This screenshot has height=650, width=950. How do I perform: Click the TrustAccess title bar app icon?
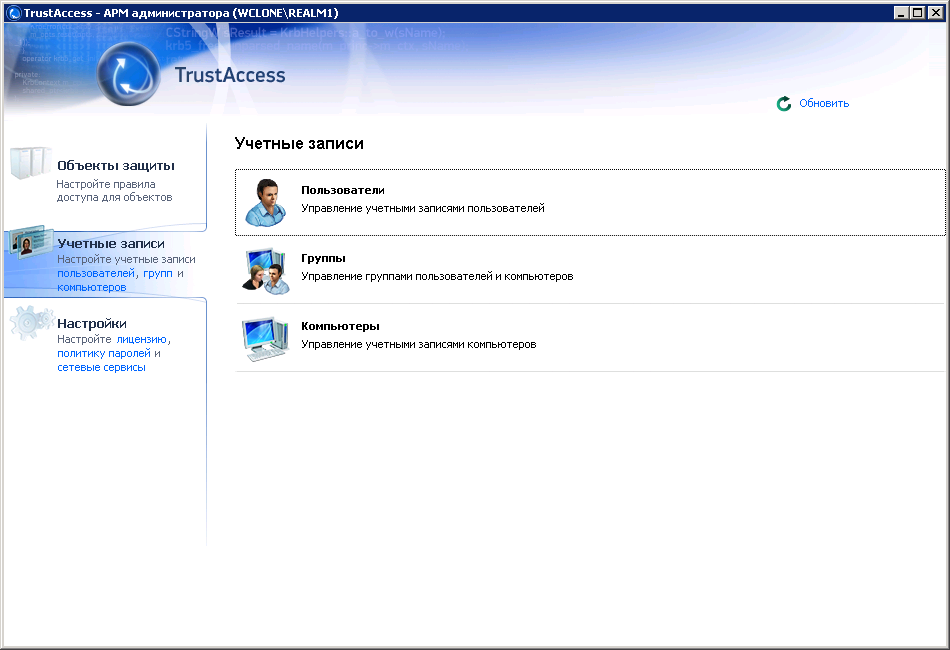point(13,13)
